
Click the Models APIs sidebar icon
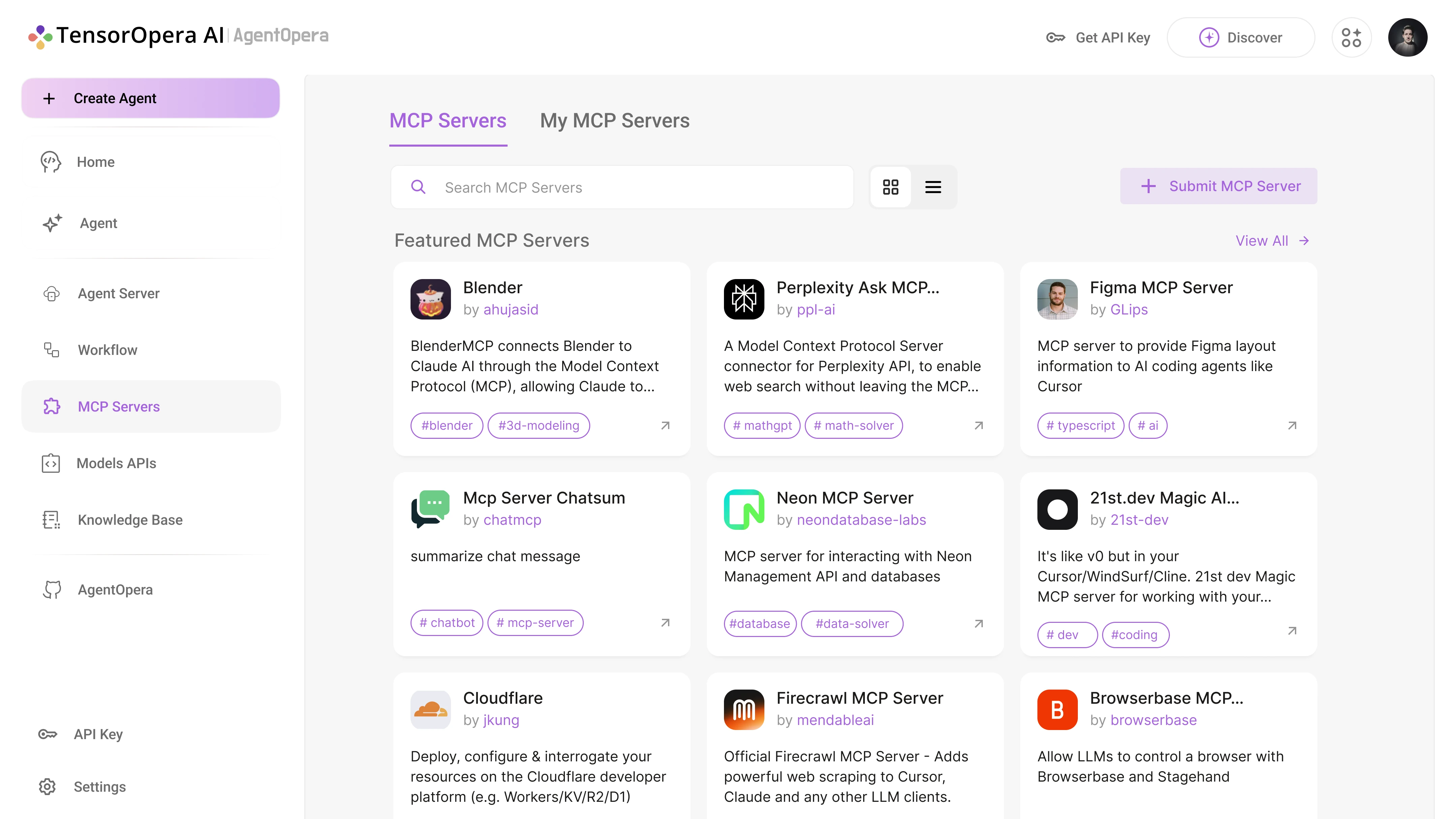[x=52, y=463]
